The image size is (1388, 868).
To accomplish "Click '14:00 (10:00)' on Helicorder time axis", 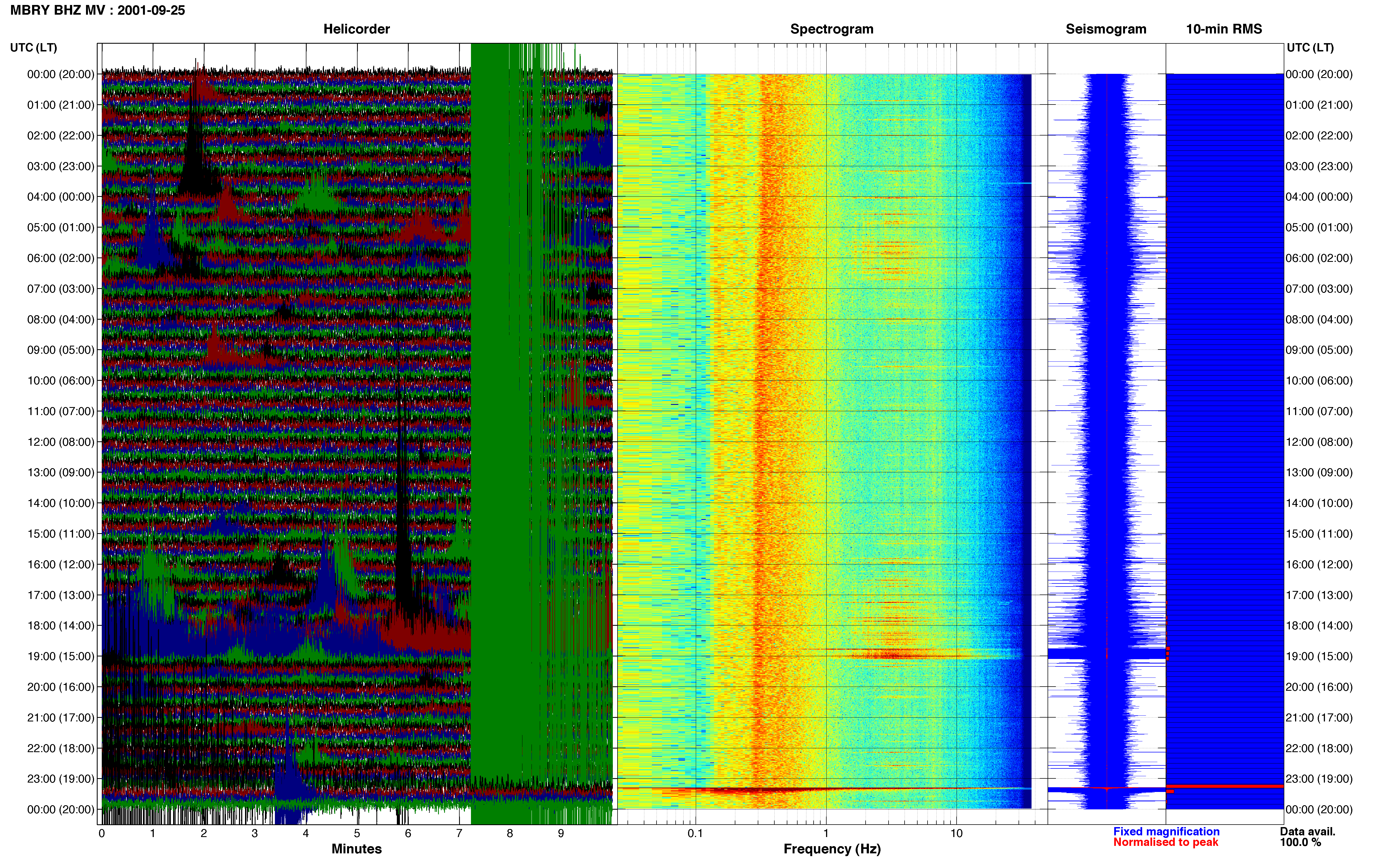I will point(61,504).
